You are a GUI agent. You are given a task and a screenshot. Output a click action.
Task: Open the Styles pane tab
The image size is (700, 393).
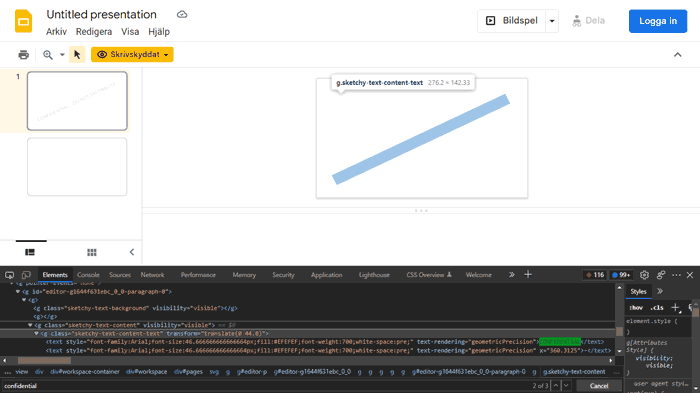pyautogui.click(x=638, y=291)
